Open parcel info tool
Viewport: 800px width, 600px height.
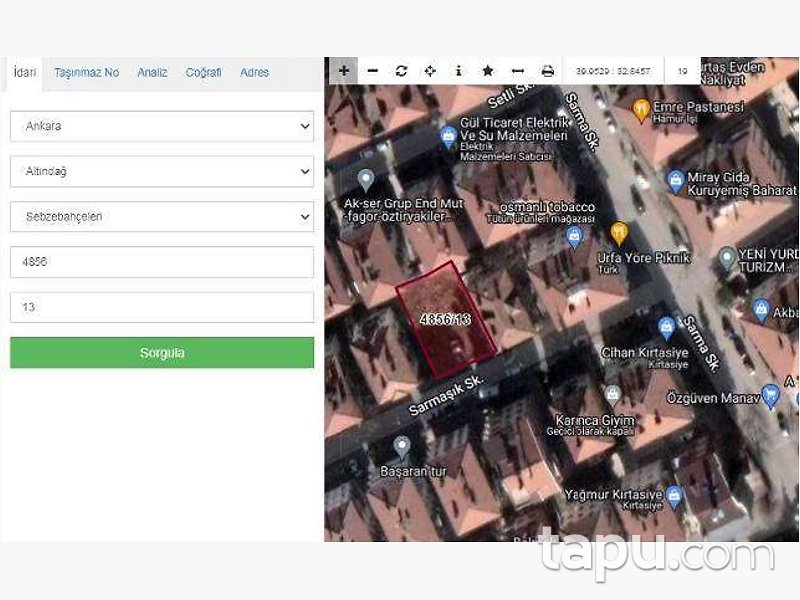tap(459, 71)
